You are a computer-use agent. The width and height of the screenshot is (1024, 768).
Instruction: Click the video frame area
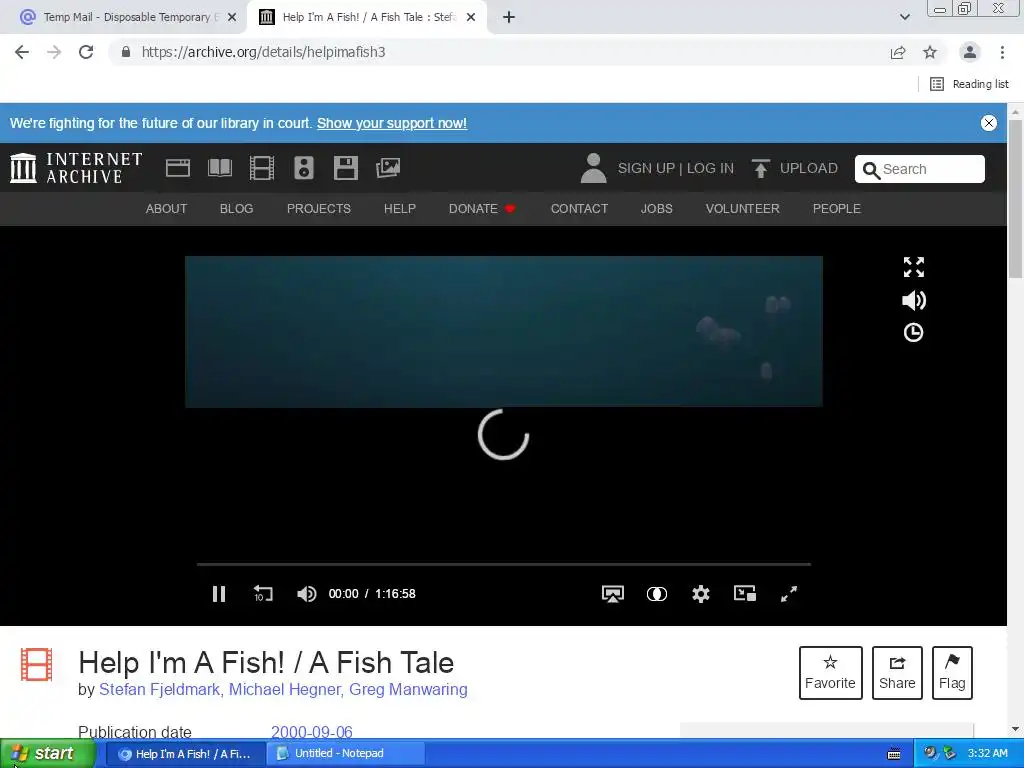(x=504, y=332)
